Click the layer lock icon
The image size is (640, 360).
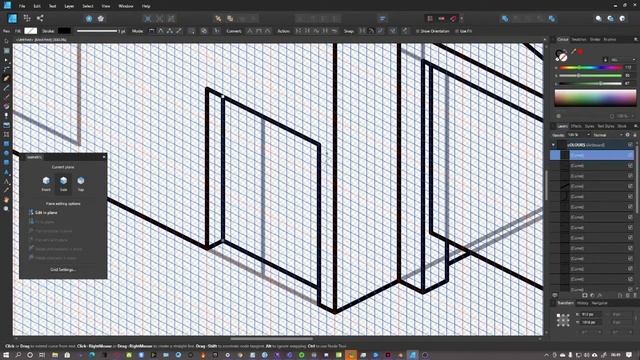(635, 135)
